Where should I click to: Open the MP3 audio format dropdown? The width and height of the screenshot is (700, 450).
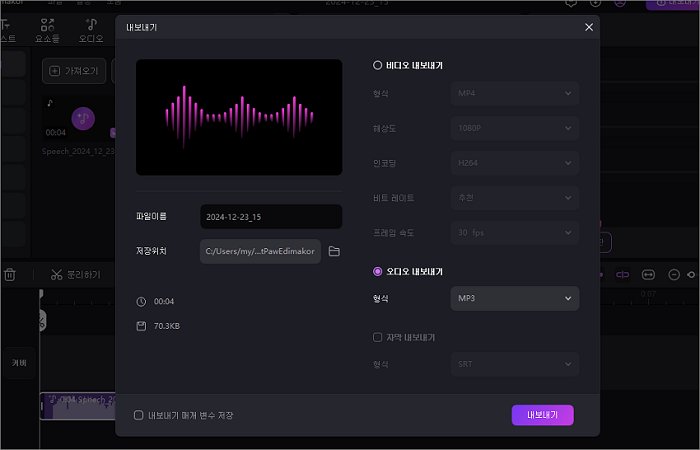coord(515,298)
